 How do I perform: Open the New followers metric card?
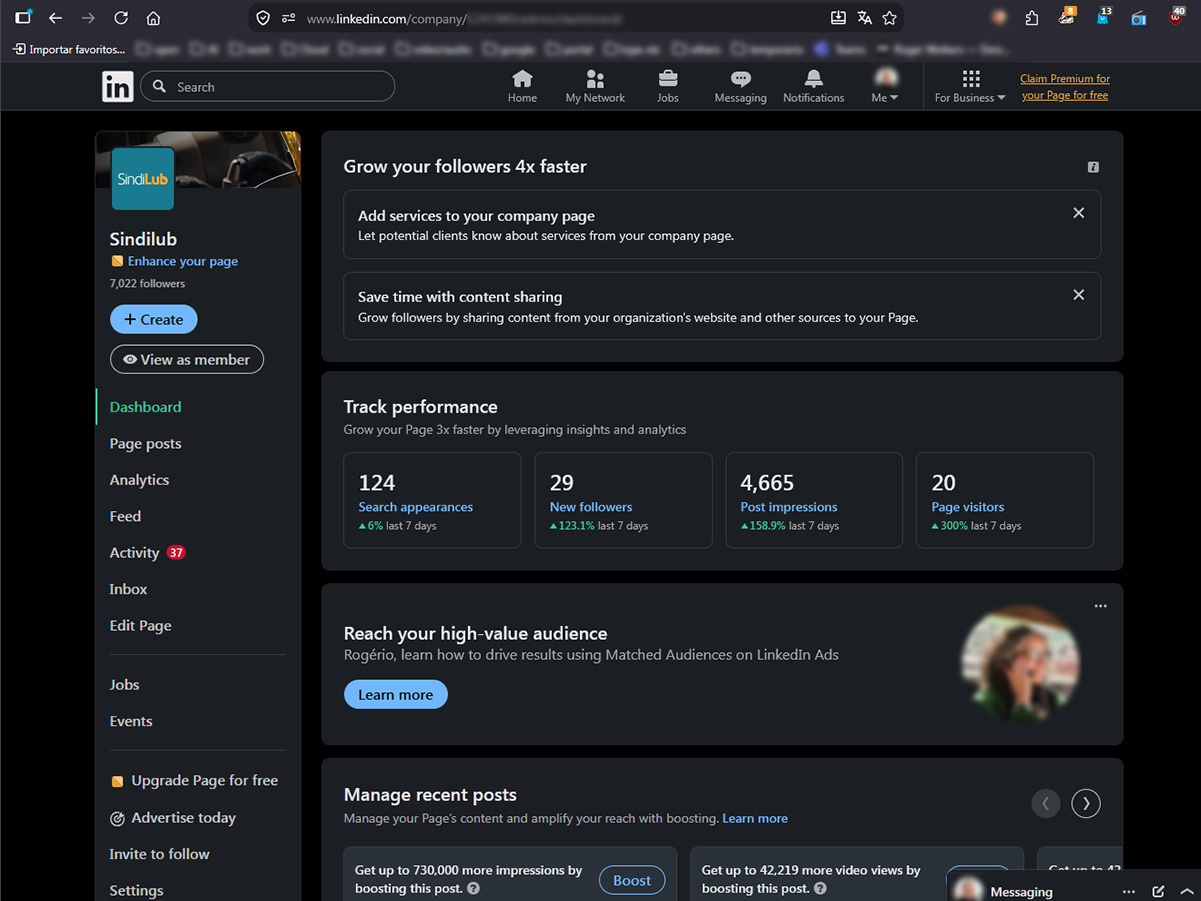pyautogui.click(x=623, y=500)
